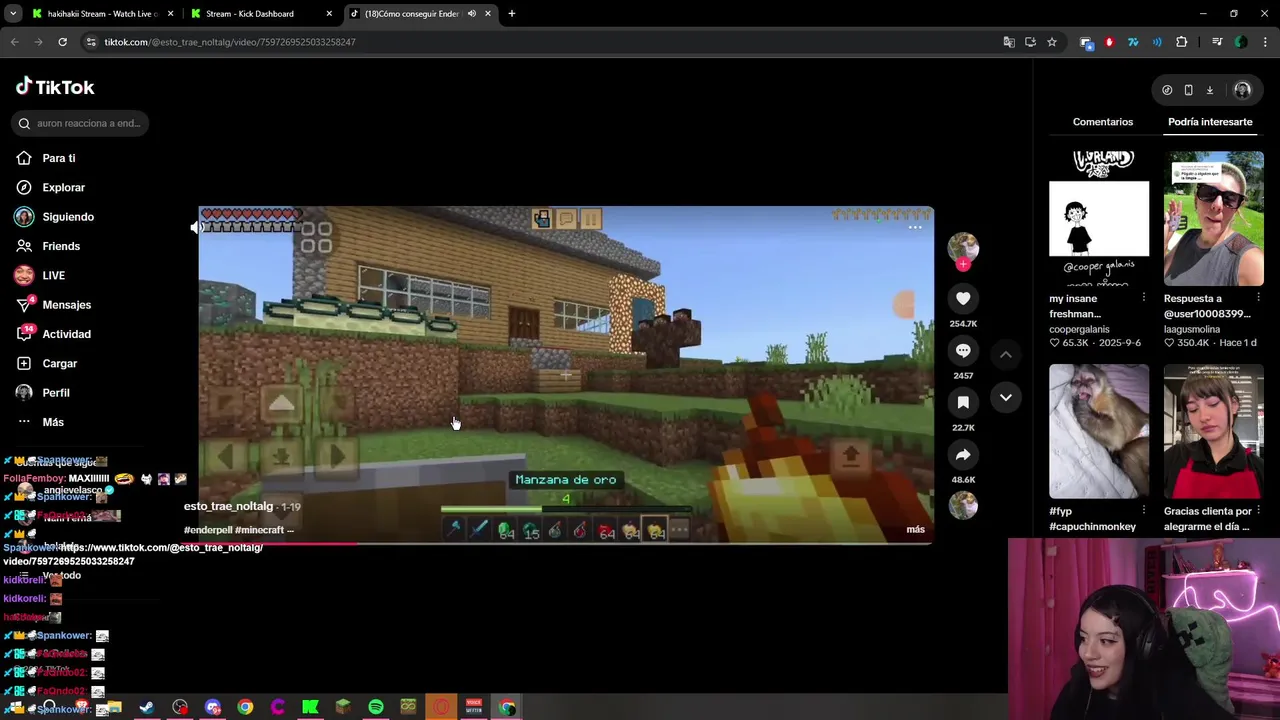This screenshot has height=720, width=1280.
Task: Switch to Comentarios tab
Action: [x=1103, y=122]
